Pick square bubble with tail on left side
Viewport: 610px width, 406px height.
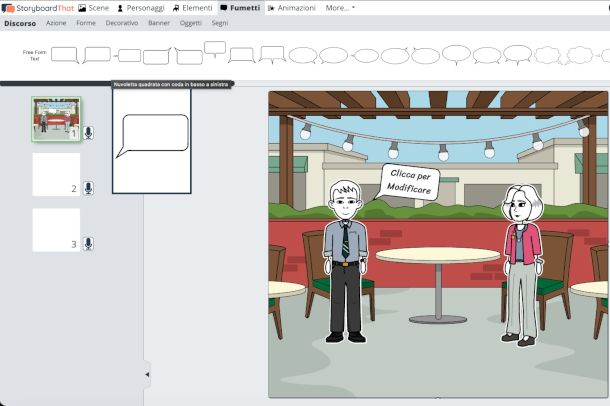(127, 56)
